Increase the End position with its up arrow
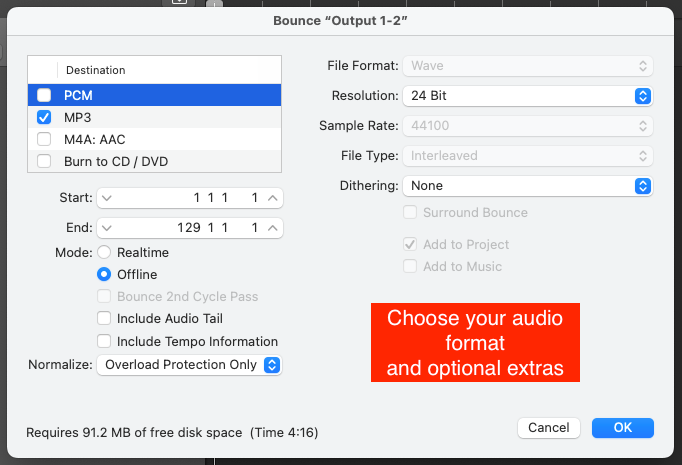The height and width of the screenshot is (465, 682). (273, 228)
